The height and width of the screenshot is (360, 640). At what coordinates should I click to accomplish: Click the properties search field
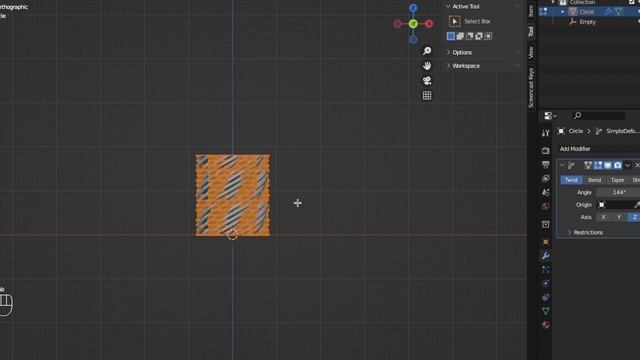(598, 116)
